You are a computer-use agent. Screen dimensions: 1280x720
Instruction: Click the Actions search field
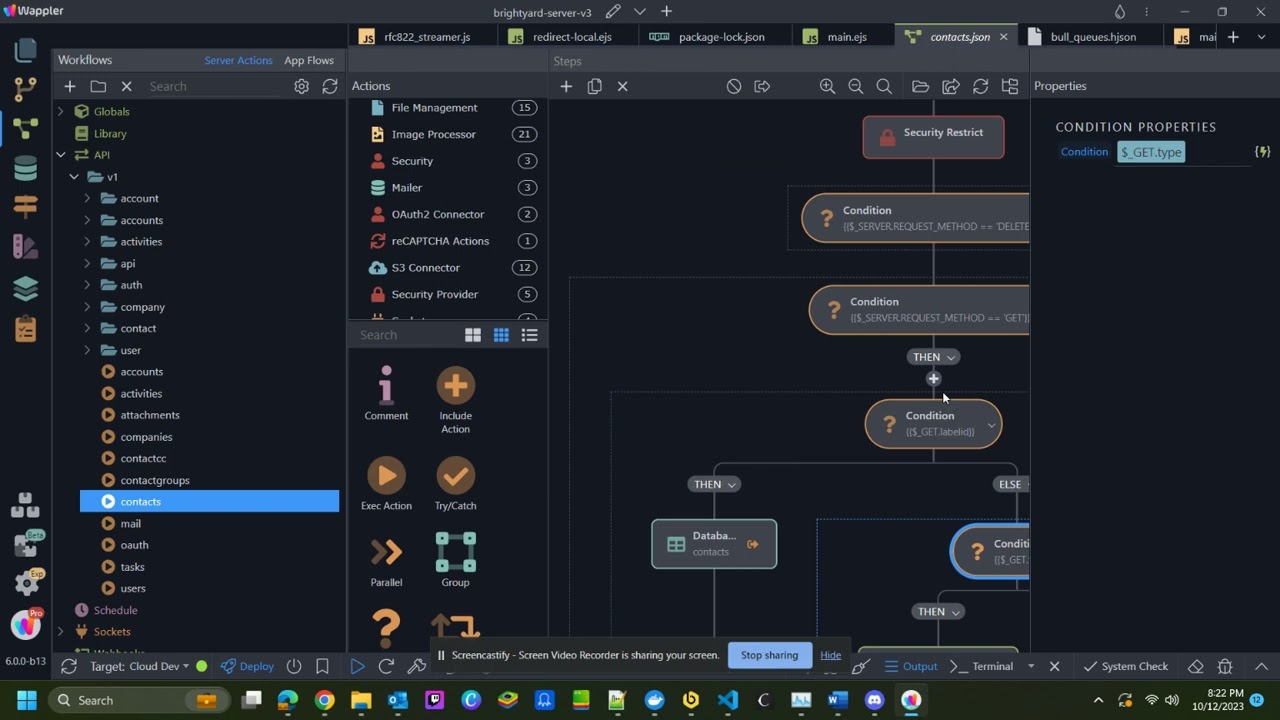point(407,335)
